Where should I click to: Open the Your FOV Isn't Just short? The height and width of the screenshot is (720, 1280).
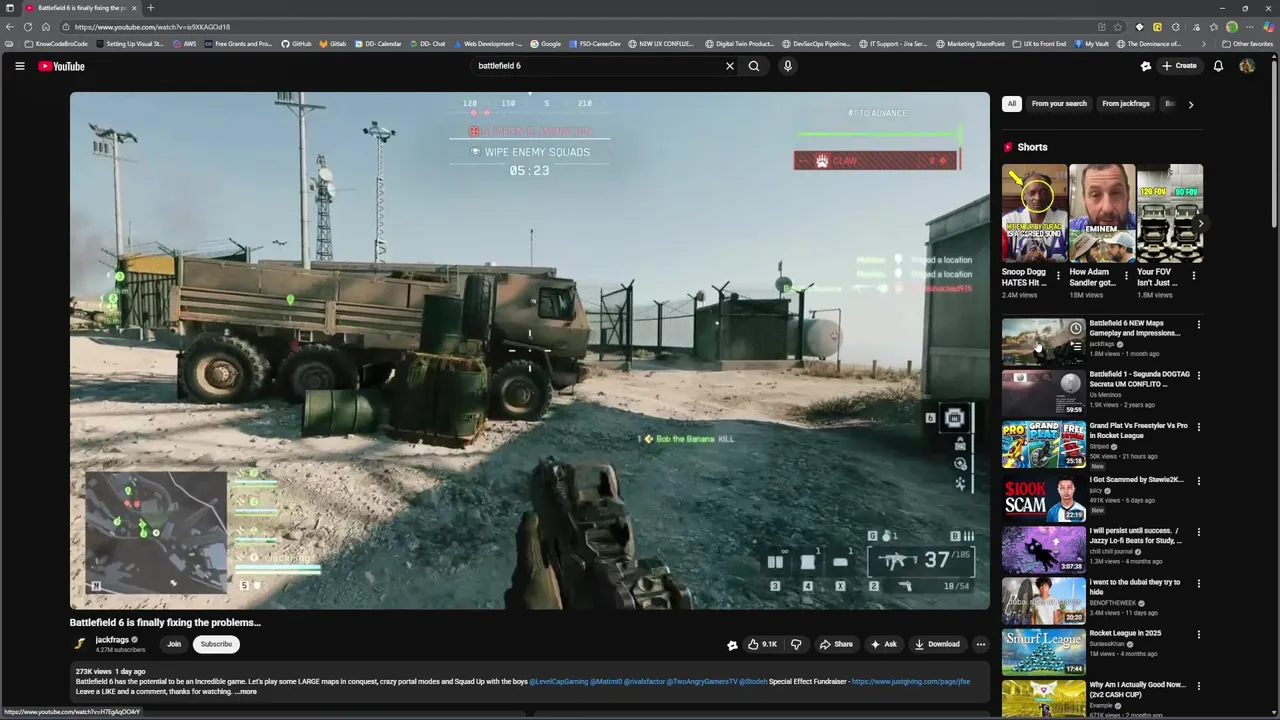pos(1169,213)
